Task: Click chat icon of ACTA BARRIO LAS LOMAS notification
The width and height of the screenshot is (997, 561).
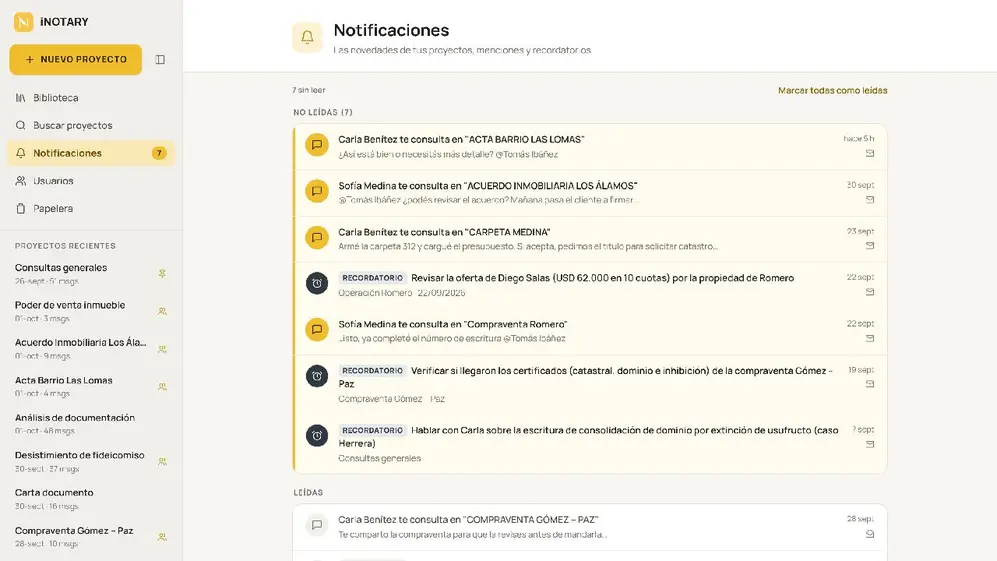Action: tap(317, 144)
